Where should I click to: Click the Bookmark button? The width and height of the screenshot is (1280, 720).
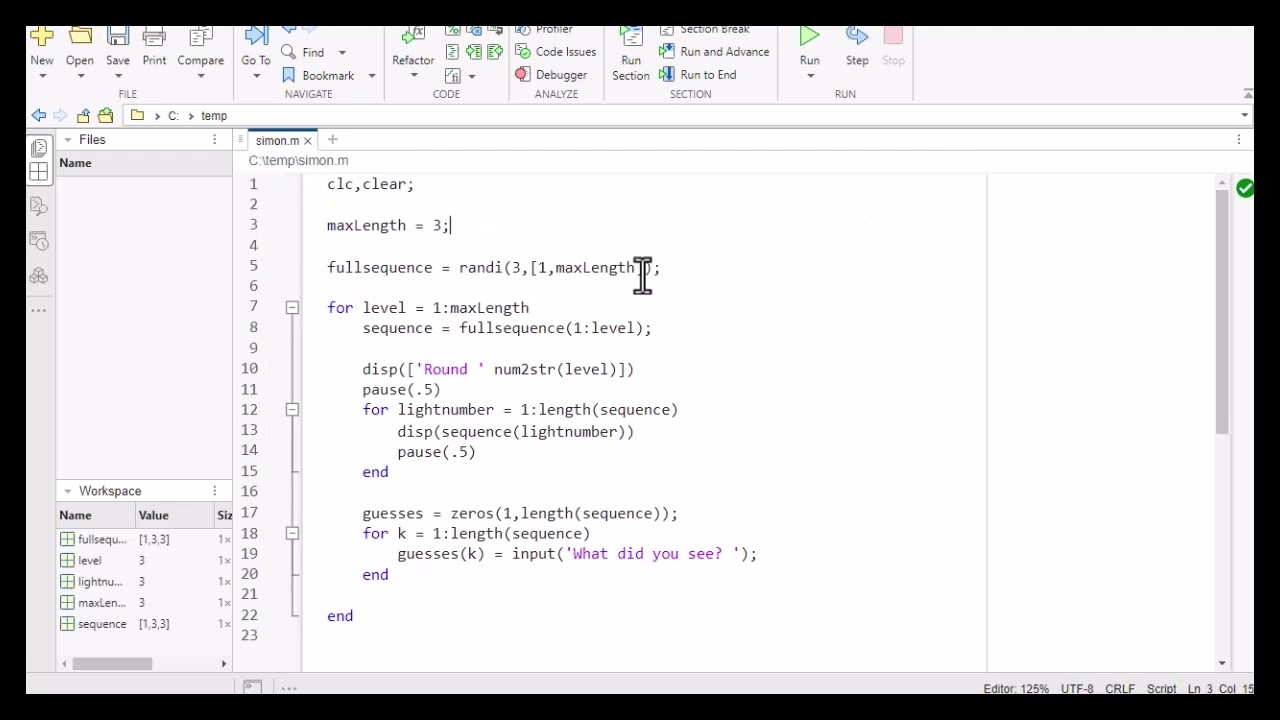[x=319, y=76]
